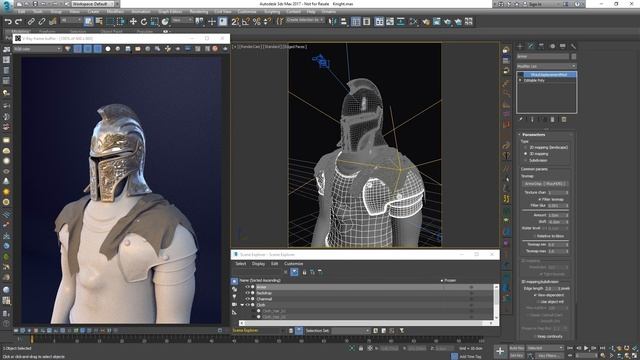Screen dimensions: 640x360
Task: Activate the Select and Scale tool
Action: tap(154, 21)
